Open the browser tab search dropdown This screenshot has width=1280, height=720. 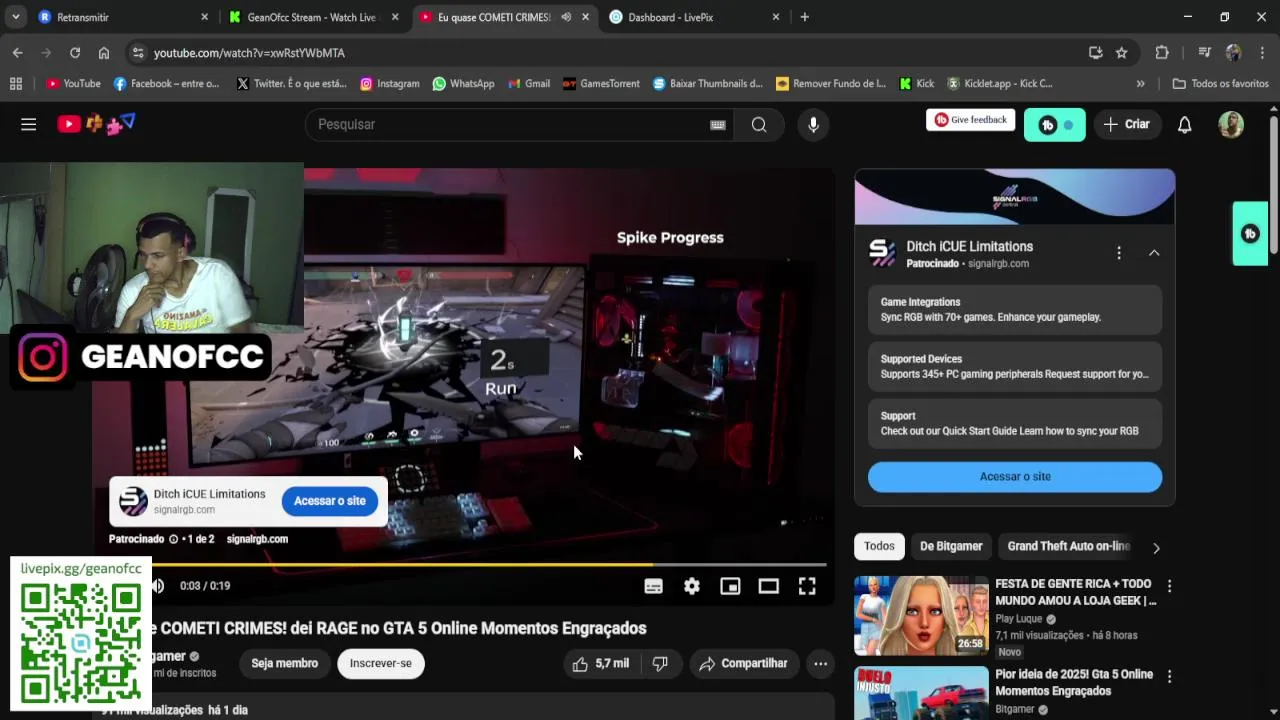point(16,17)
